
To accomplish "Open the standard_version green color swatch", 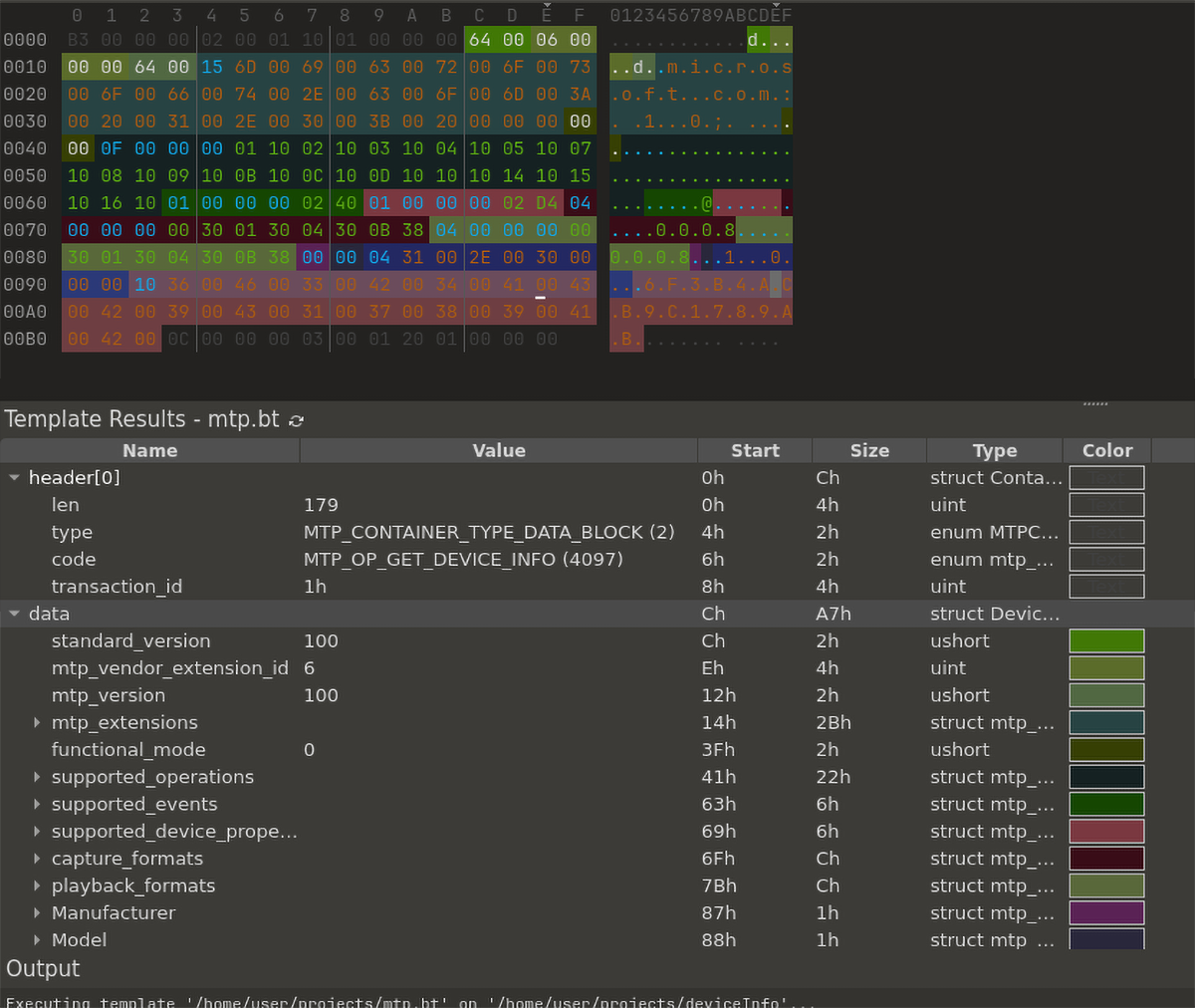I will tap(1106, 641).
